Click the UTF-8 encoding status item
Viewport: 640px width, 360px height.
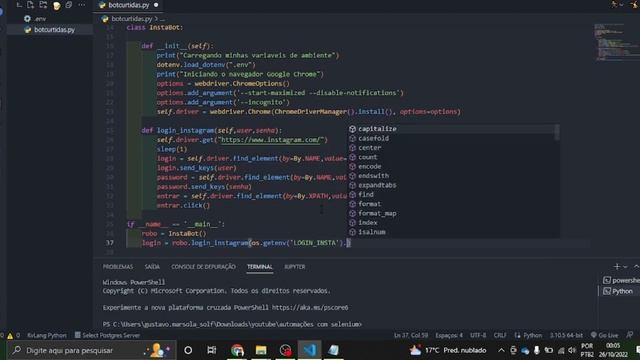coord(478,336)
